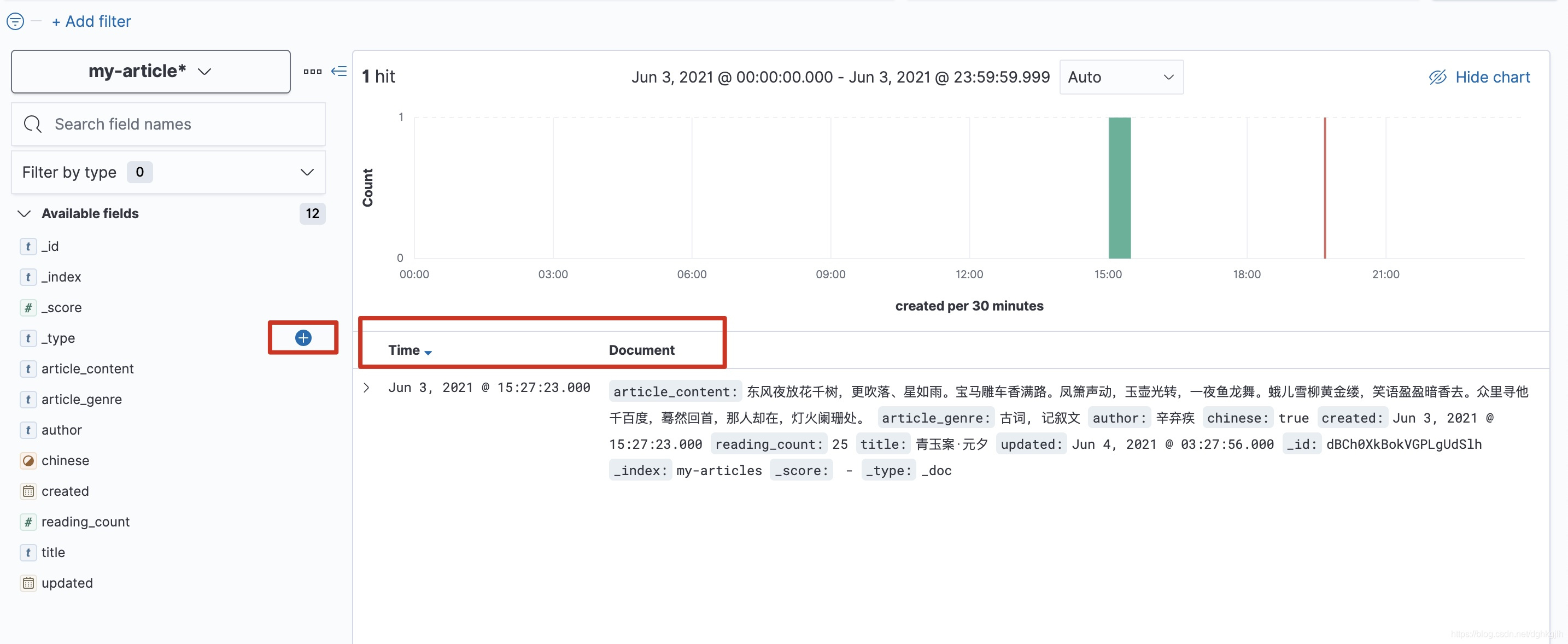This screenshot has width=1568, height=644.
Task: Click the green histogram bar at 15:00
Action: (1119, 188)
